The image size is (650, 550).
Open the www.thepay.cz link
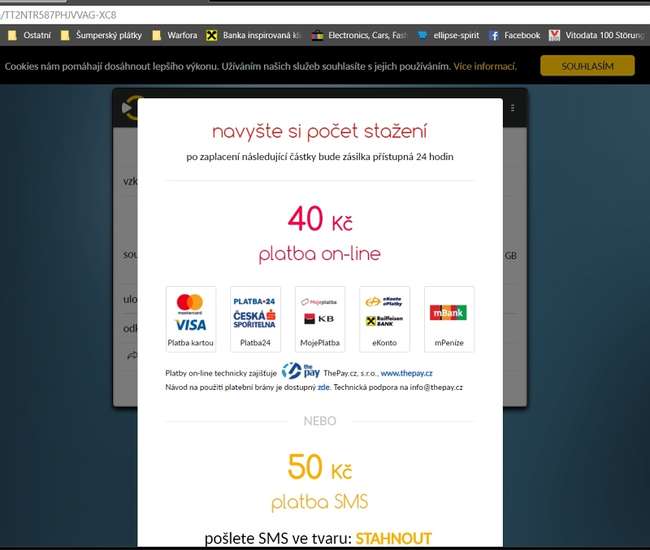(x=406, y=373)
